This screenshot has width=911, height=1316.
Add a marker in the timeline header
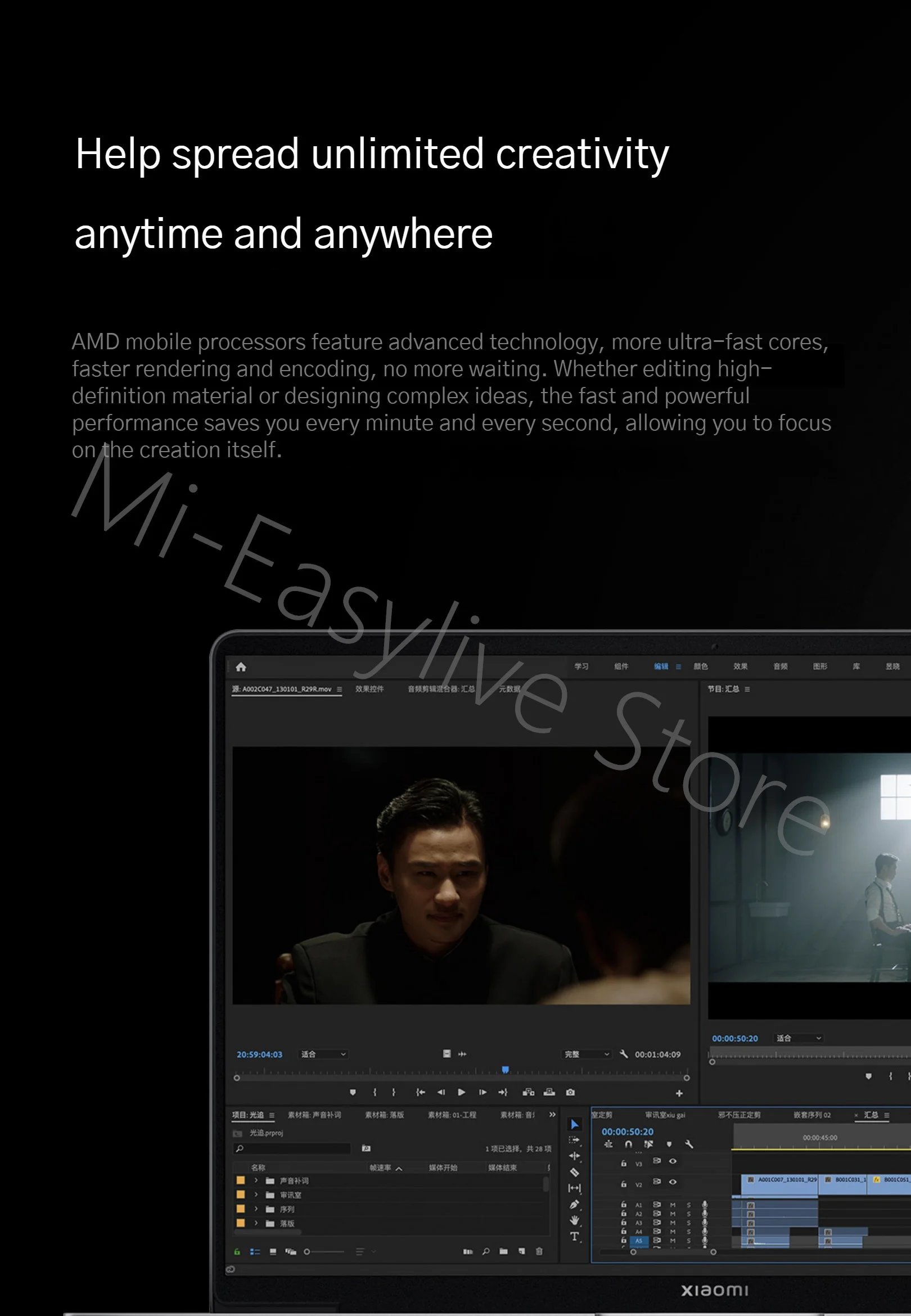point(669,1144)
